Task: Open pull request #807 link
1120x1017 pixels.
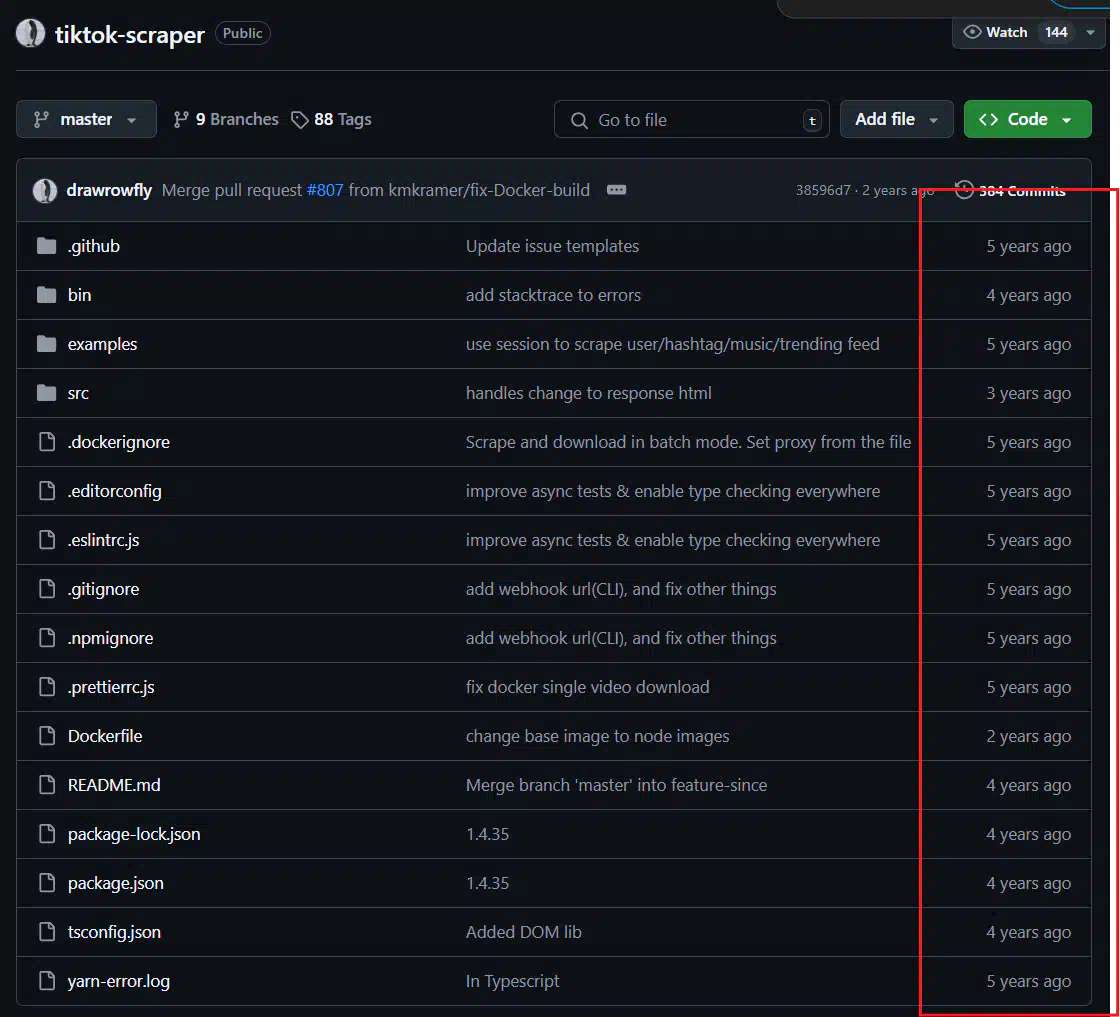Action: (325, 191)
